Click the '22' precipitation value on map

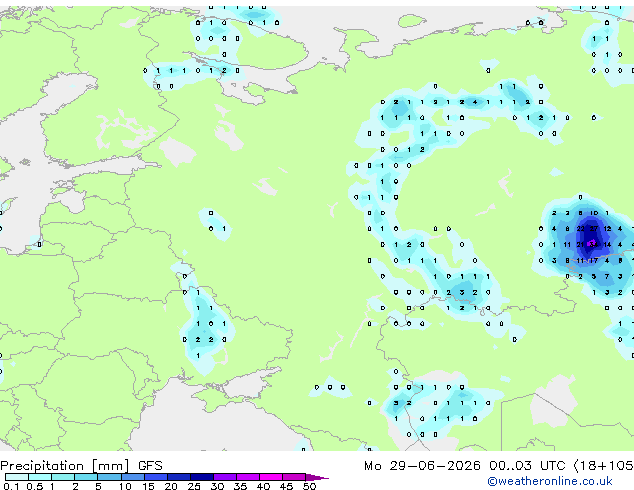point(580,228)
